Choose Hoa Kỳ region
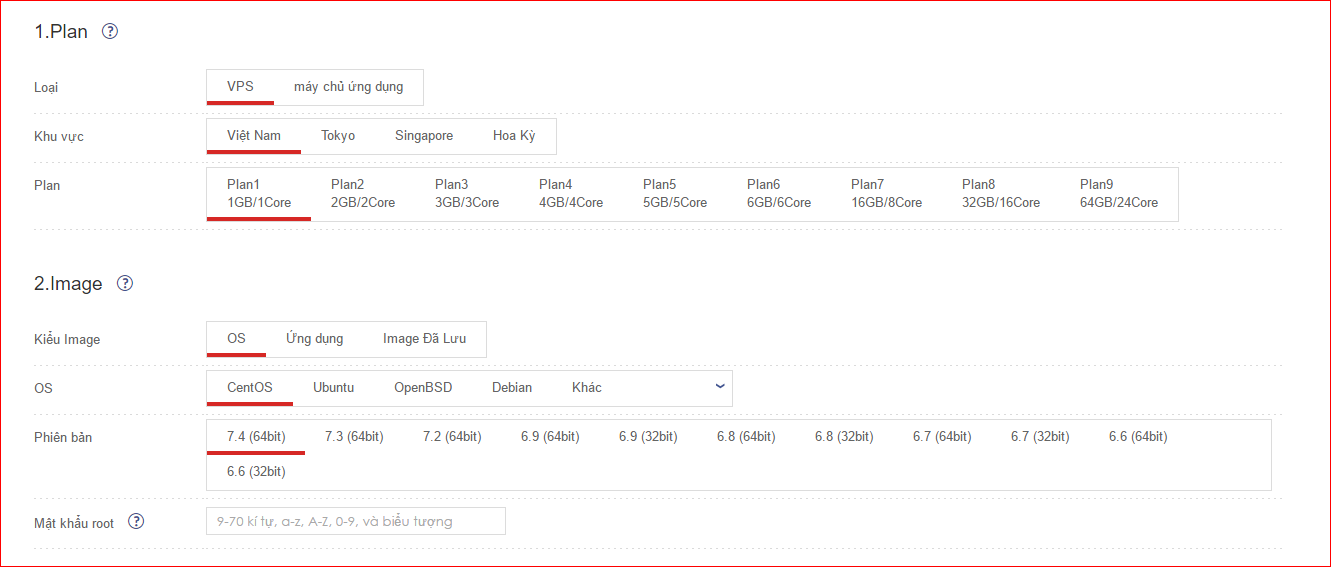 [514, 136]
